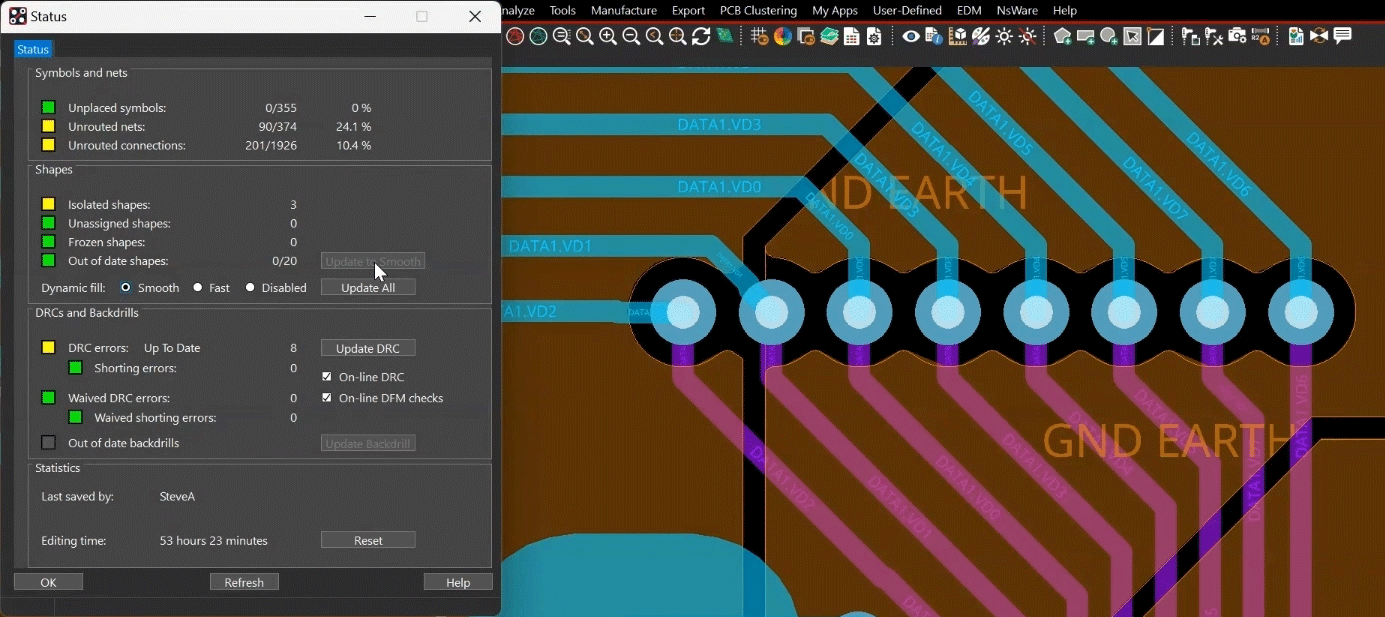This screenshot has width=1385, height=617.
Task: Select the Zoom In tool
Action: 608,36
